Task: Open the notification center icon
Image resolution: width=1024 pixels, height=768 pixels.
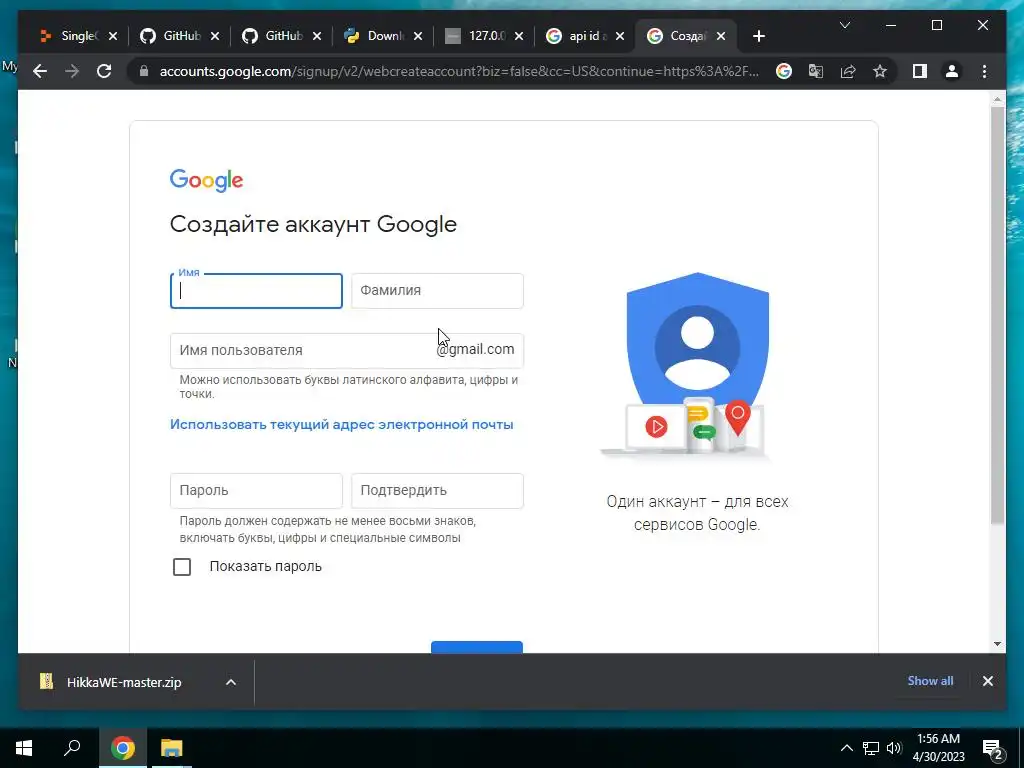Action: [x=993, y=748]
